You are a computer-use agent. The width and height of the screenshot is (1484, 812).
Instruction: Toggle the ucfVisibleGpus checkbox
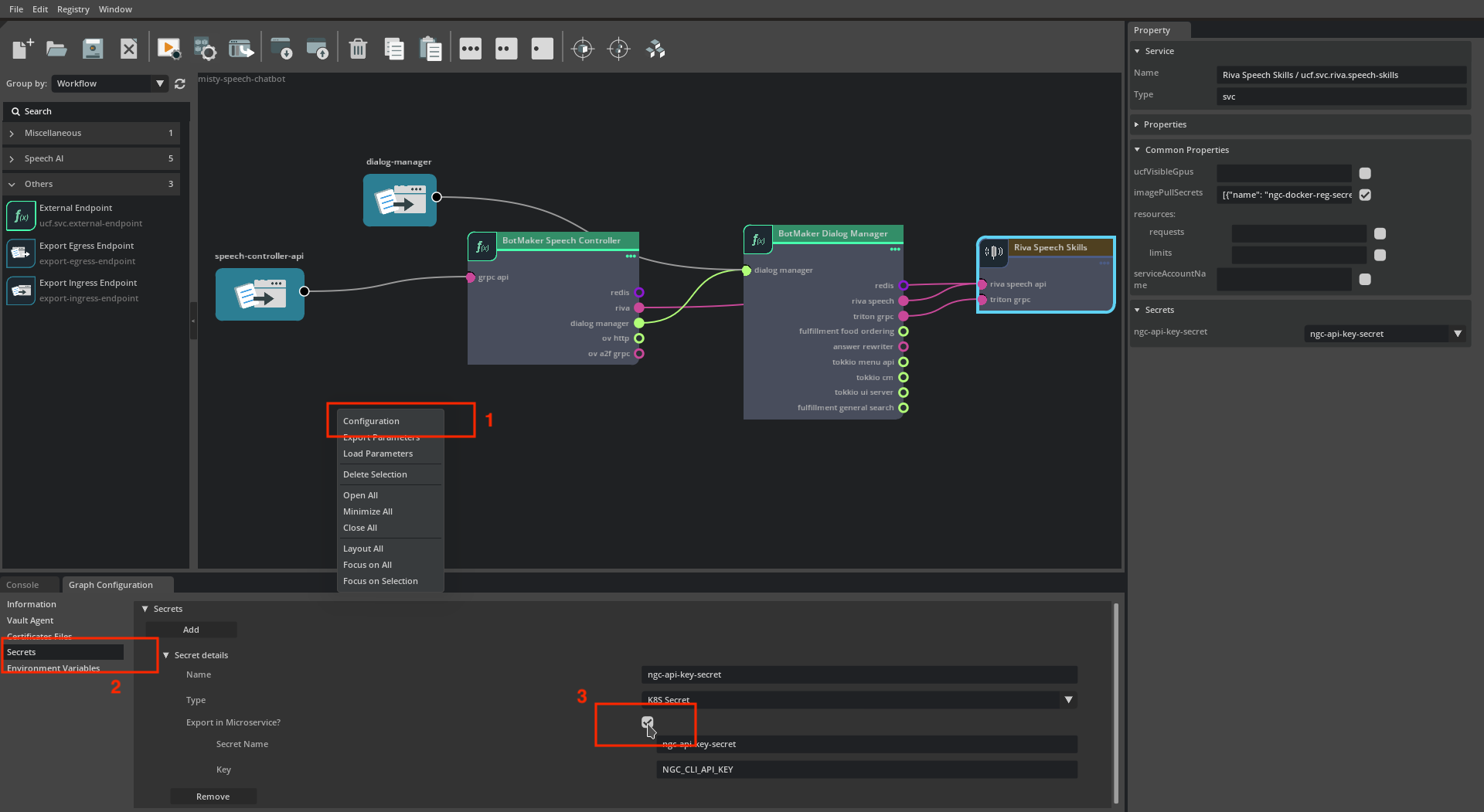1365,173
